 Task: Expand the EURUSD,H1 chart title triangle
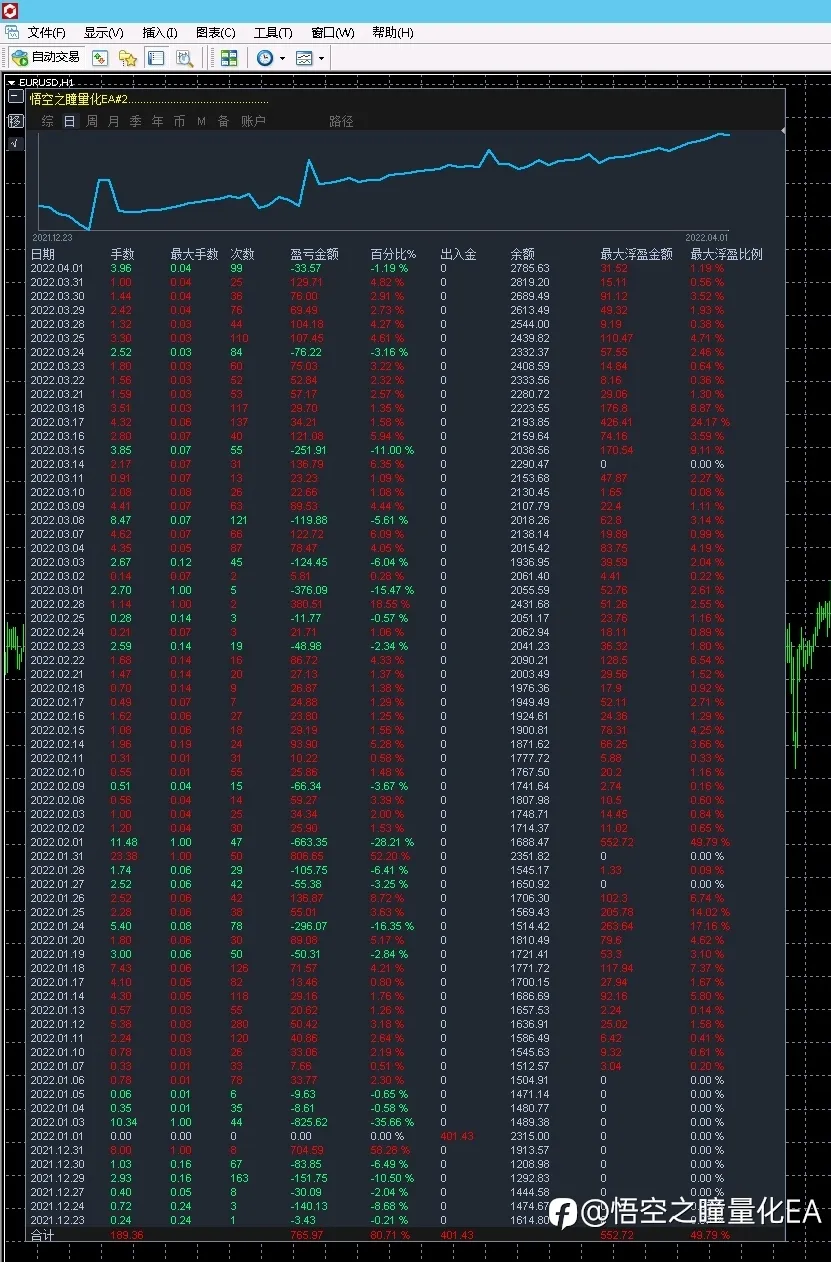[11, 82]
